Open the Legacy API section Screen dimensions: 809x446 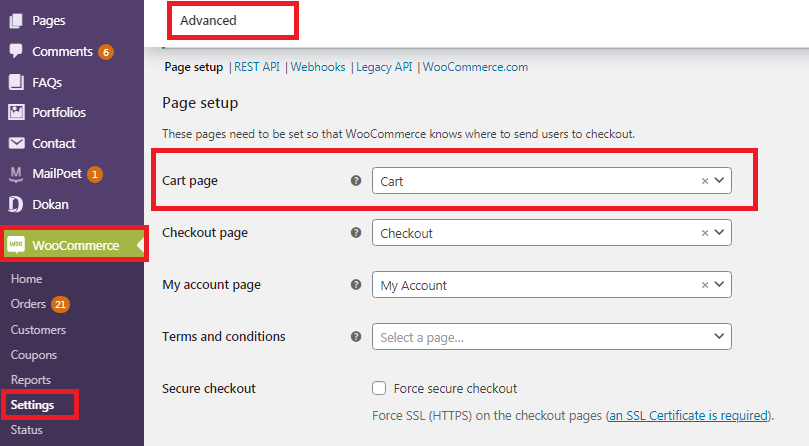pos(384,67)
